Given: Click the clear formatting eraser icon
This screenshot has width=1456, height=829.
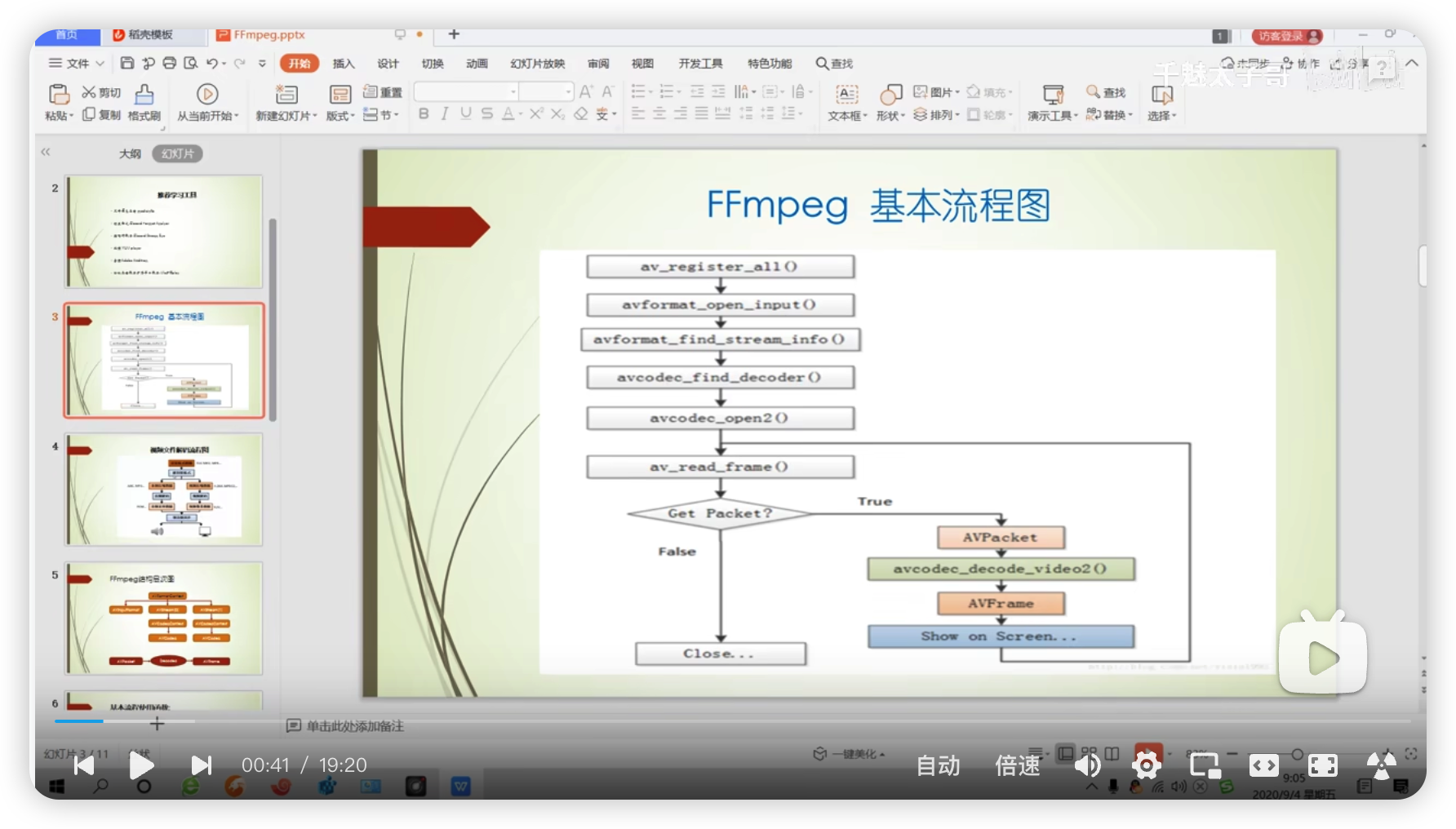Looking at the screenshot, I should [x=580, y=114].
